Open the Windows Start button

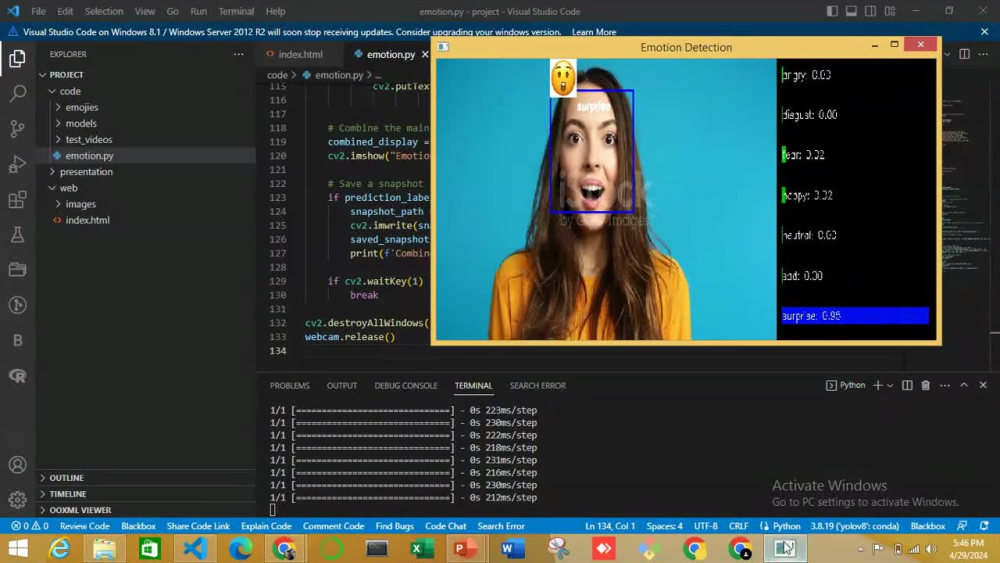click(18, 548)
